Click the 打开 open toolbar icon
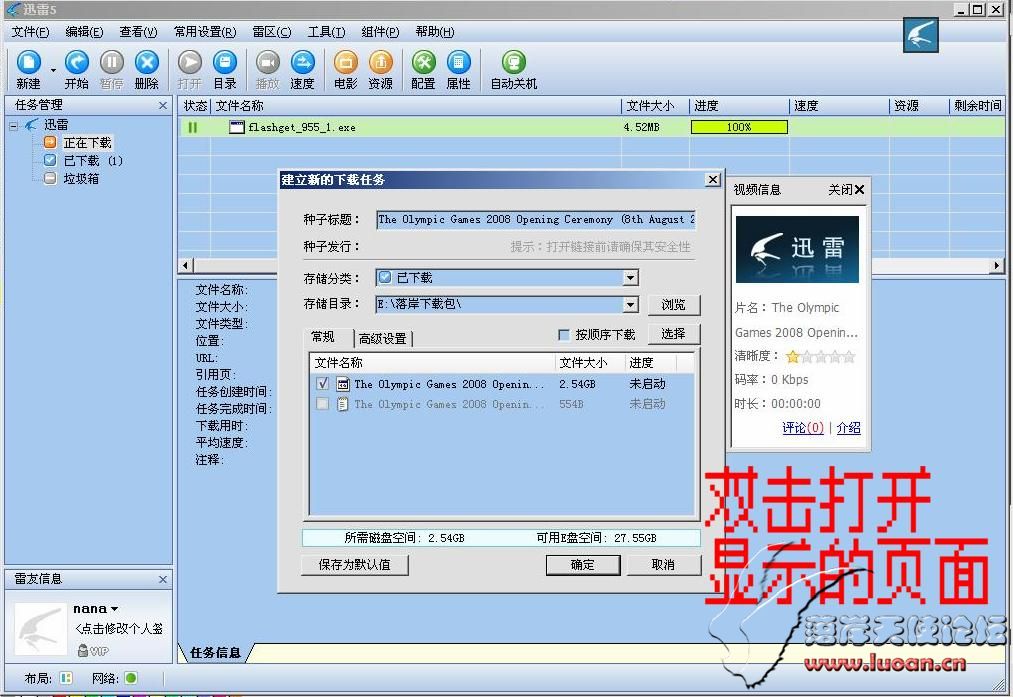This screenshot has height=697, width=1013. 189,63
